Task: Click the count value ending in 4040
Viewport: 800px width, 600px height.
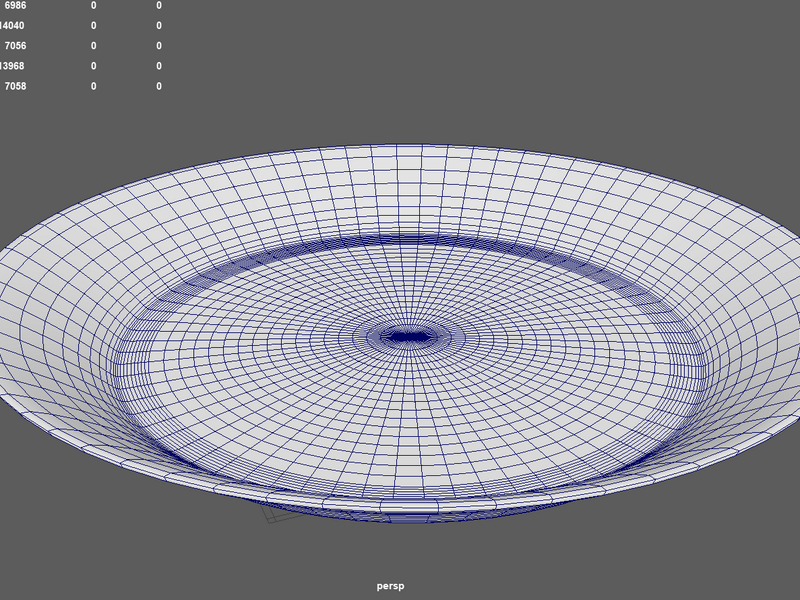Action: [x=12, y=26]
